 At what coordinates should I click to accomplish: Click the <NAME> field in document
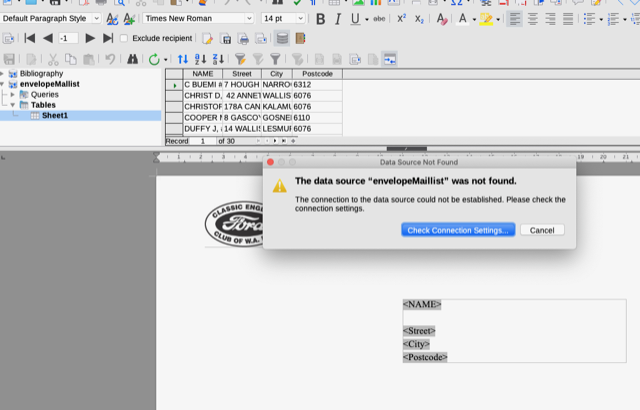[422, 304]
